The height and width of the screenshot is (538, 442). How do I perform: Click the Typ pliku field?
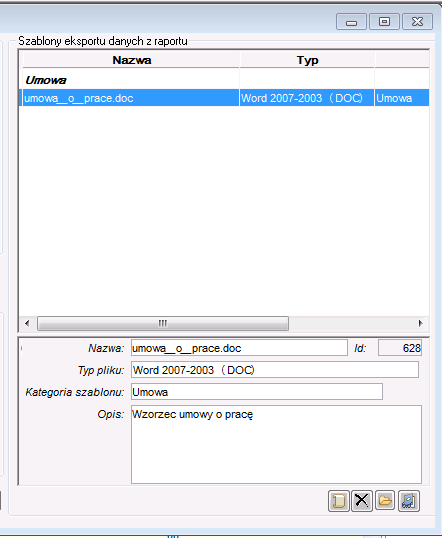click(275, 370)
